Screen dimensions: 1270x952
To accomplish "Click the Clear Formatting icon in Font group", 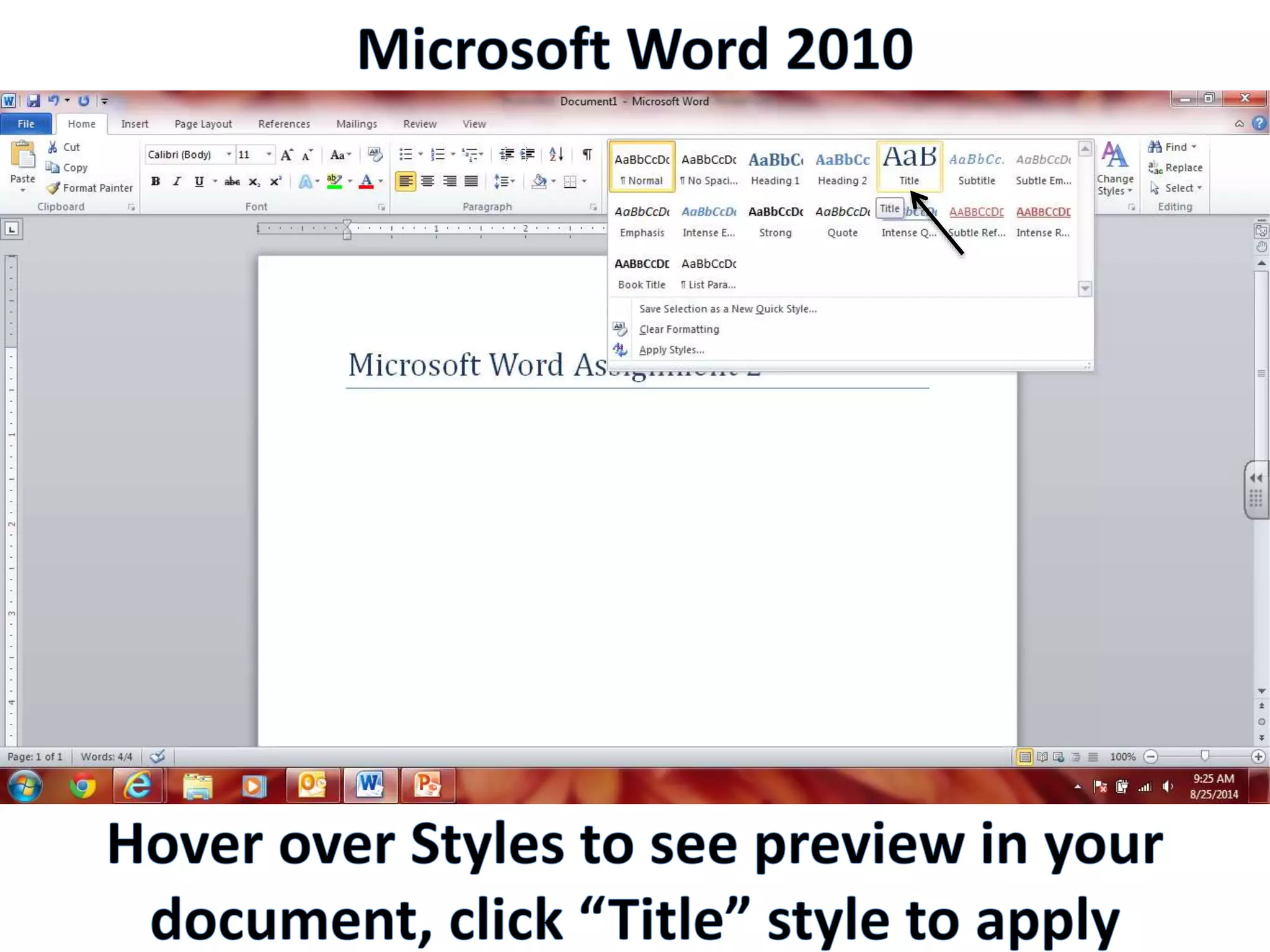I will click(x=375, y=154).
